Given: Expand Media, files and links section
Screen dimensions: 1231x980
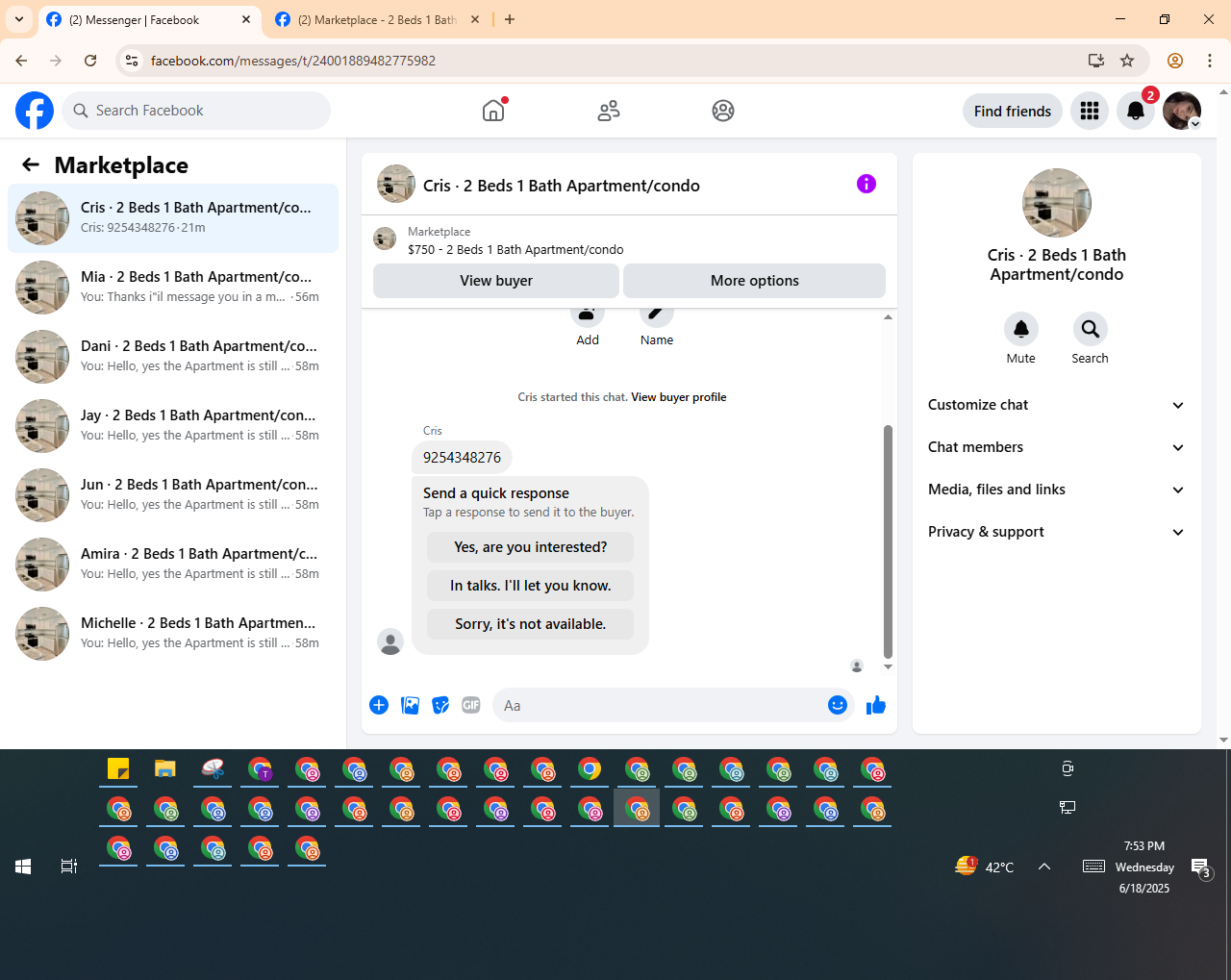Looking at the screenshot, I should [1057, 490].
